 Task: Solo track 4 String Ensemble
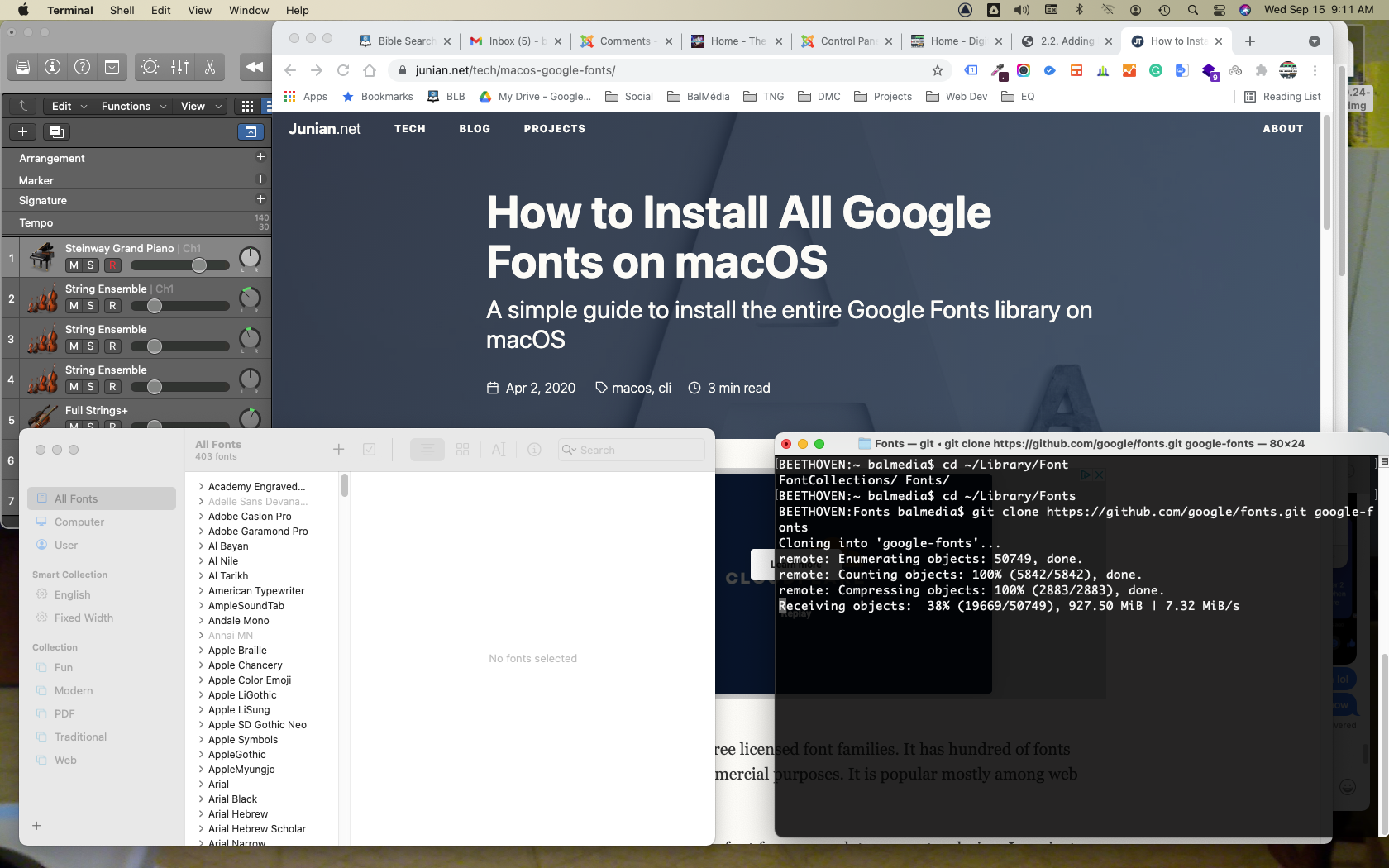point(91,387)
